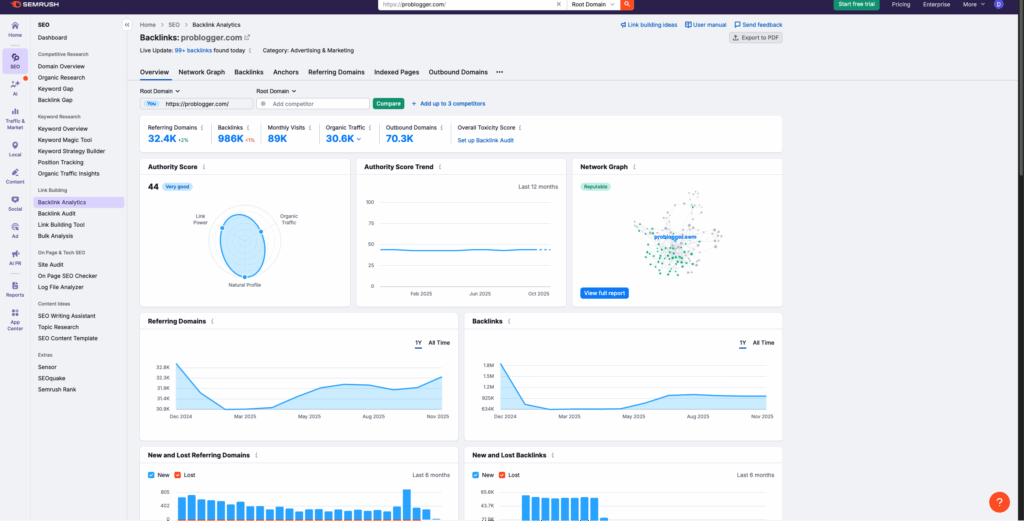This screenshot has height=521, width=1024.
Task: Switch to Backlinks tab
Action: tap(249, 72)
